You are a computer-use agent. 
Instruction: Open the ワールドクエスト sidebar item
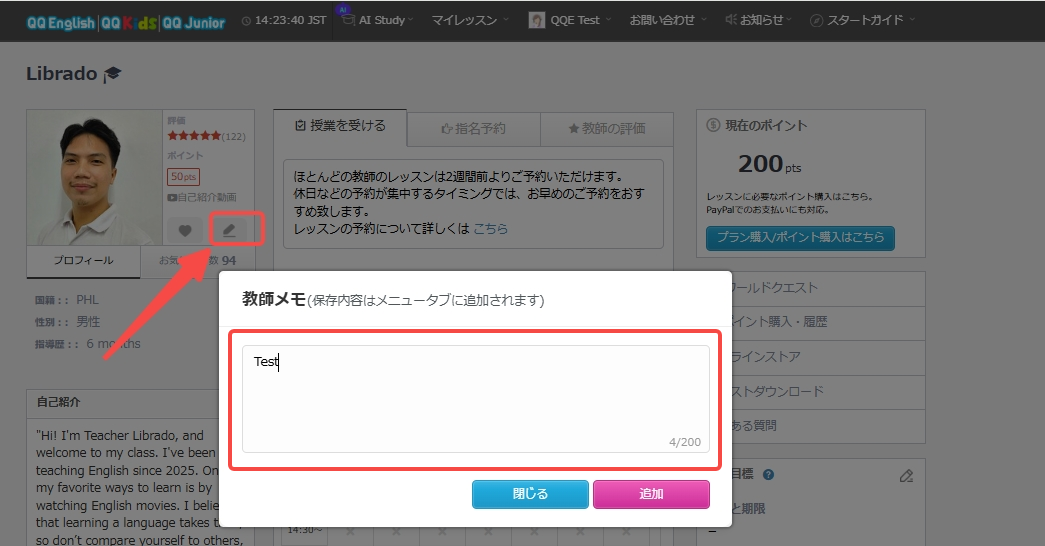pyautogui.click(x=811, y=288)
